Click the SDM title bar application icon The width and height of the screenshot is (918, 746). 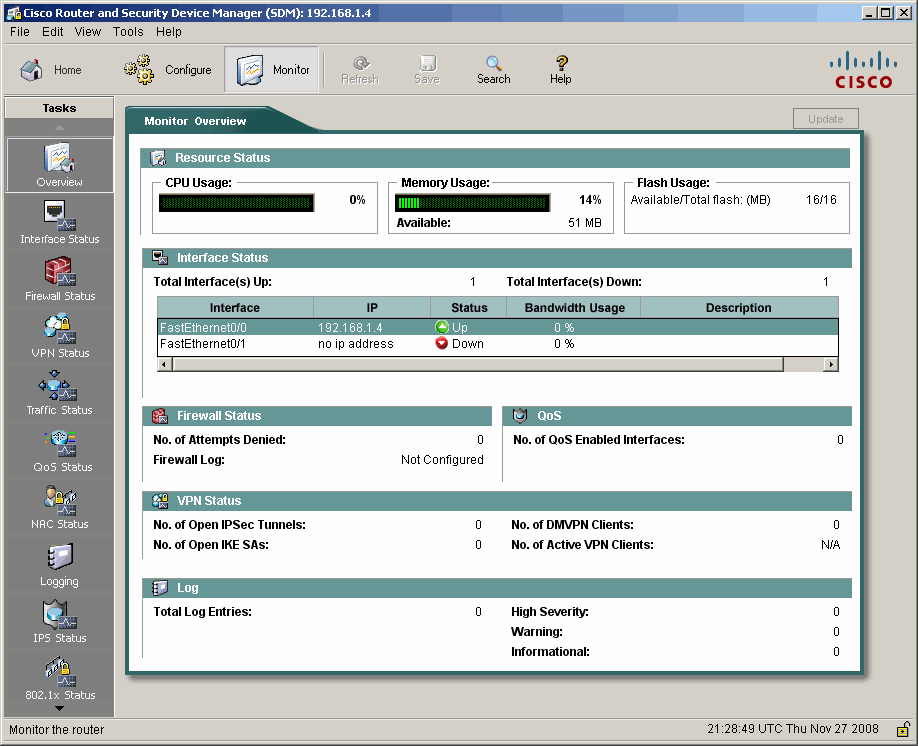pyautogui.click(x=13, y=13)
